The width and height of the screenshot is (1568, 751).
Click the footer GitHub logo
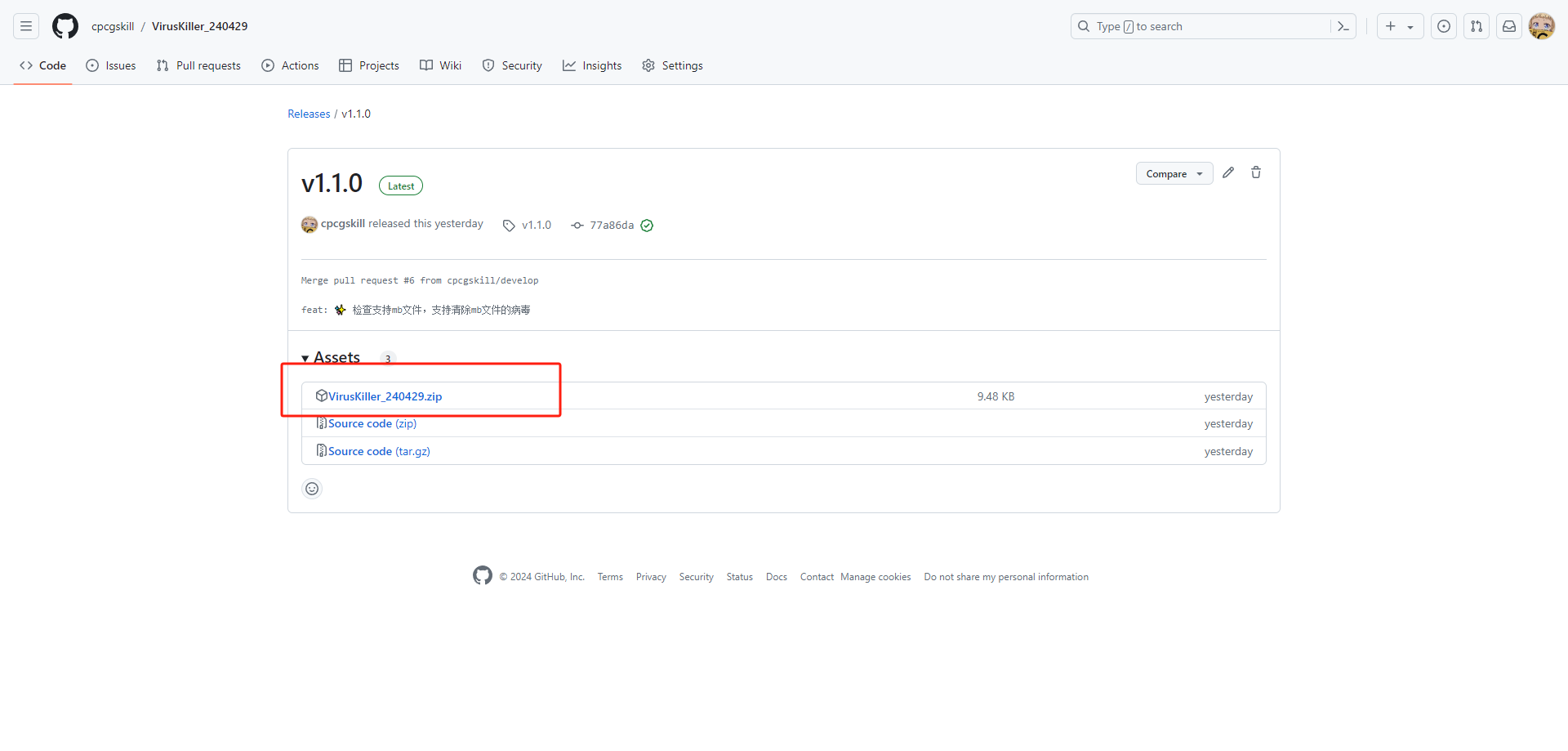click(483, 575)
